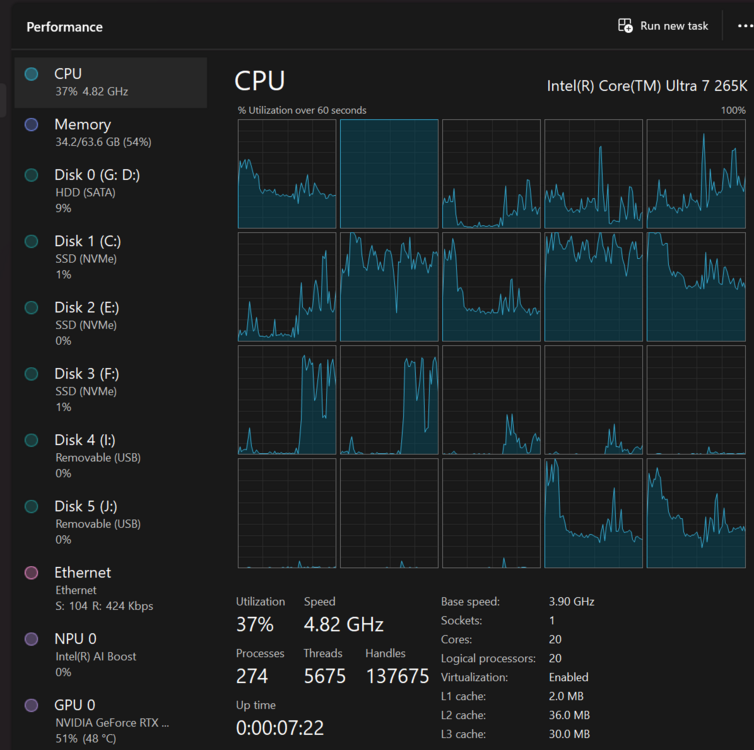
Task: Click the NVIDIA GeForce RTX label
Action: pyautogui.click(x=112, y=722)
